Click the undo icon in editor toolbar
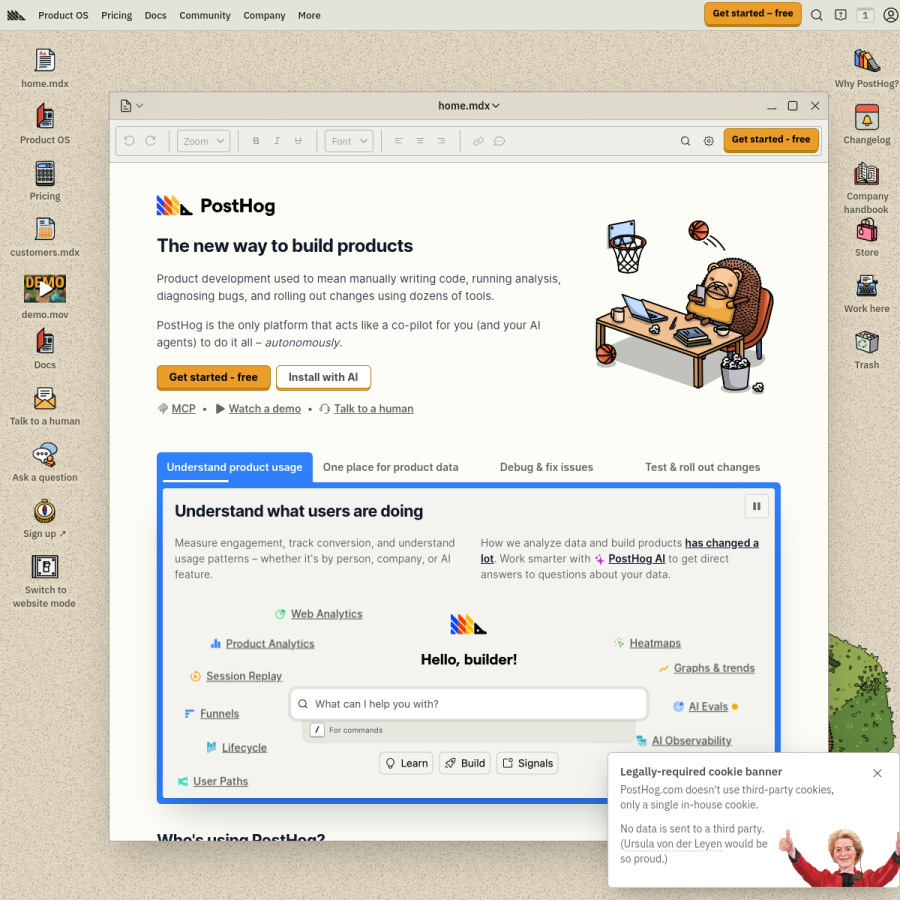 [x=129, y=141]
